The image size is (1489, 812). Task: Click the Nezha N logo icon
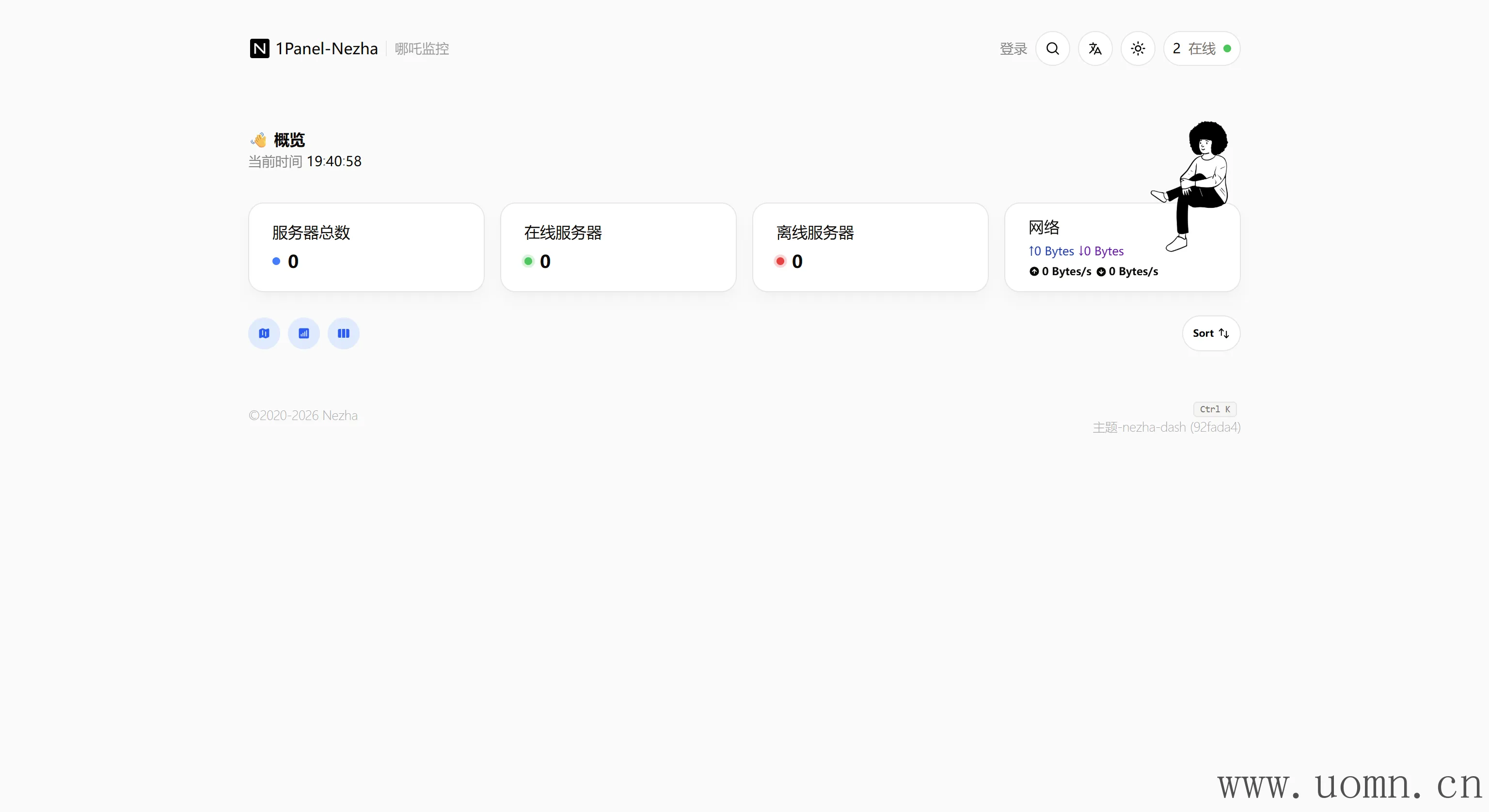pos(259,48)
